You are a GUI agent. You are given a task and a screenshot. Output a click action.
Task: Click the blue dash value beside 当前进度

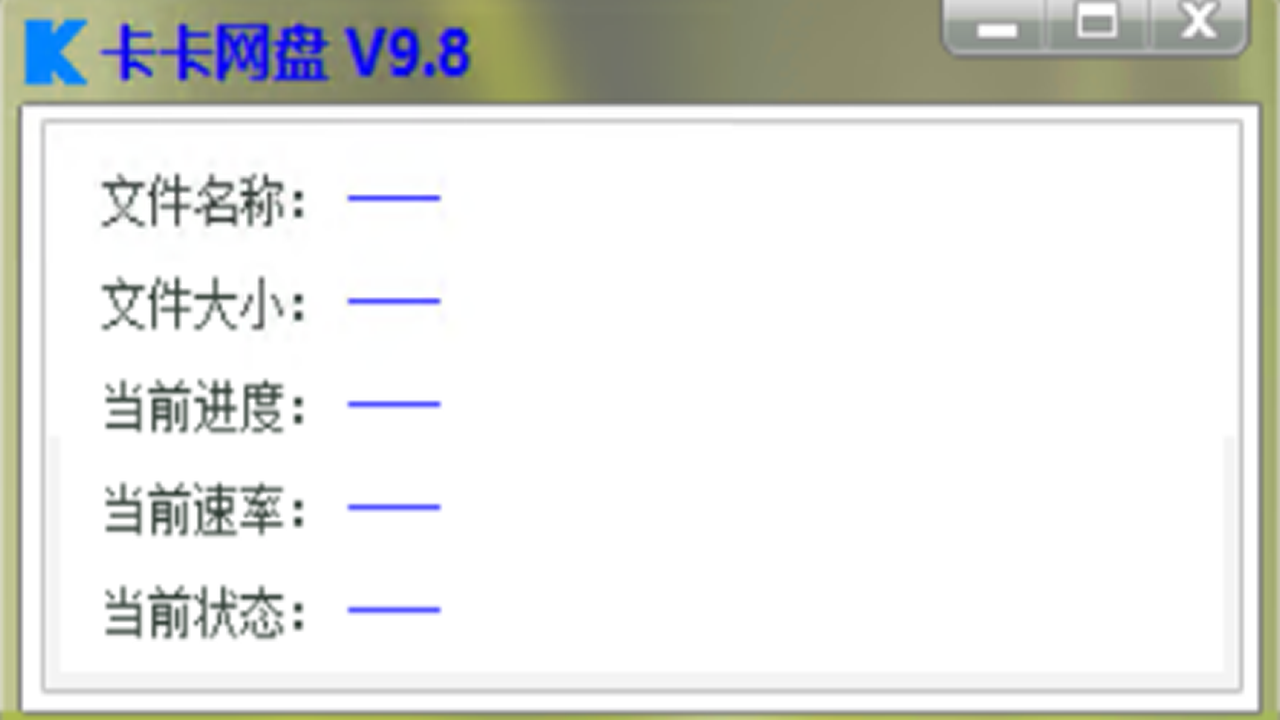(394, 404)
